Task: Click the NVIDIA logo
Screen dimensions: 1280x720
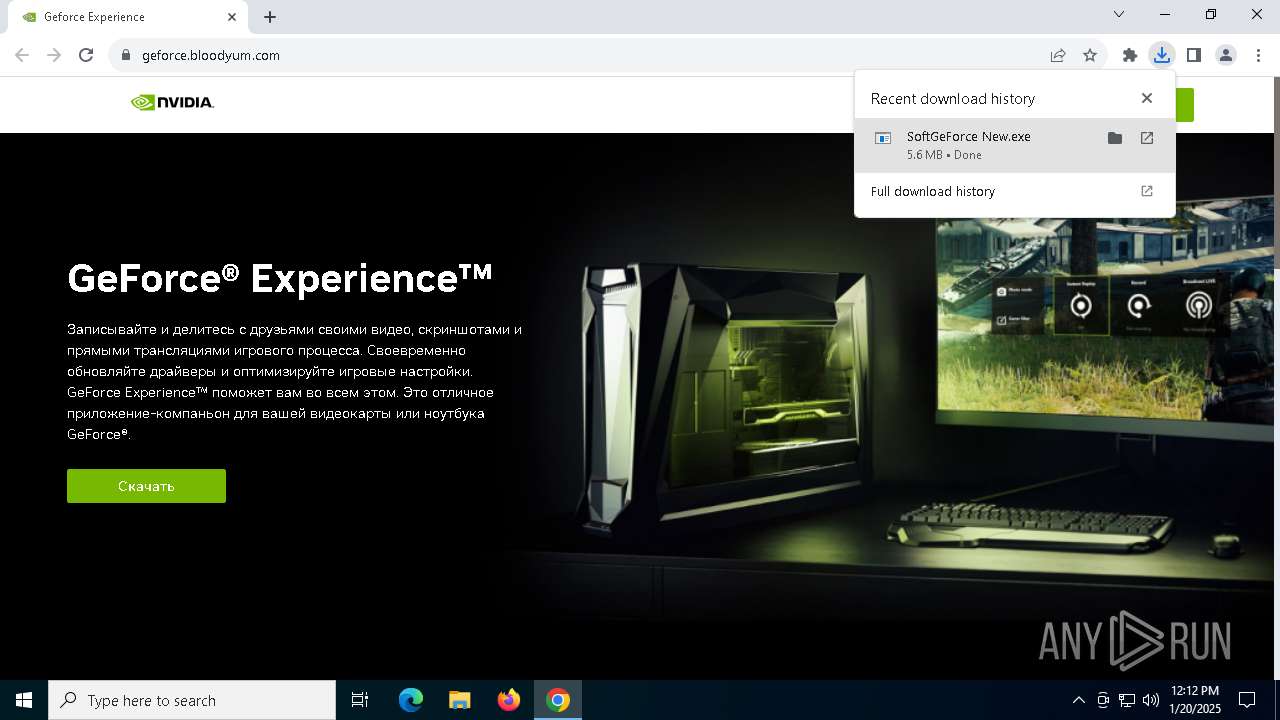Action: pyautogui.click(x=172, y=102)
